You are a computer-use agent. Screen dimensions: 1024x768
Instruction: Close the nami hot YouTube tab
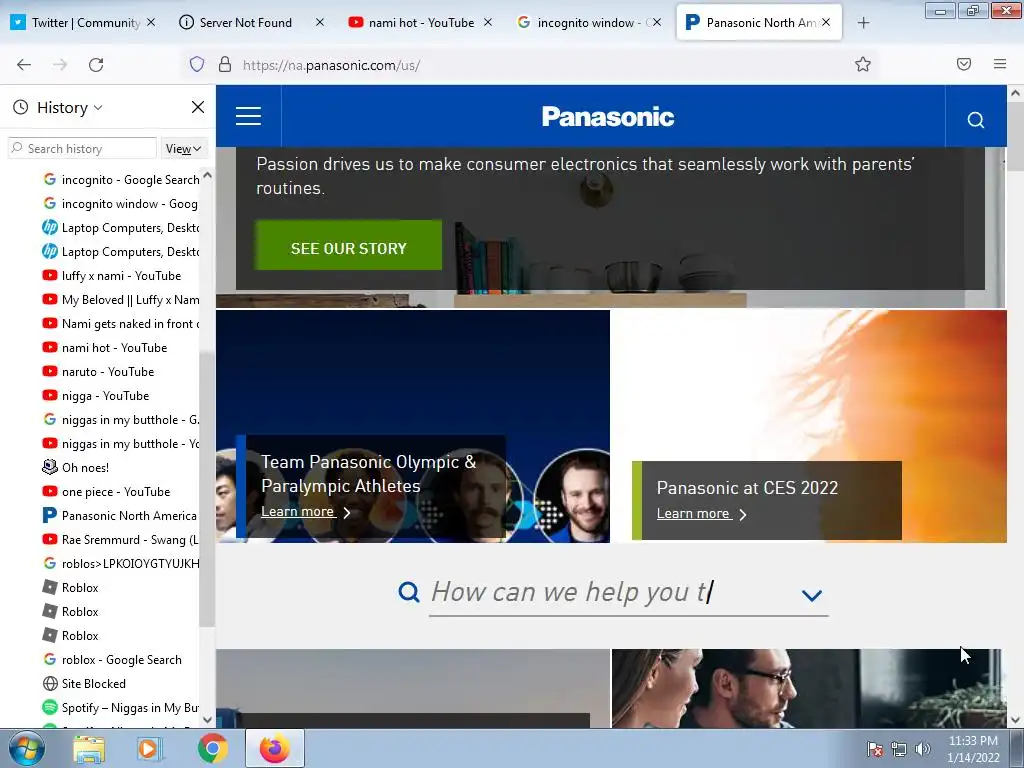488,22
